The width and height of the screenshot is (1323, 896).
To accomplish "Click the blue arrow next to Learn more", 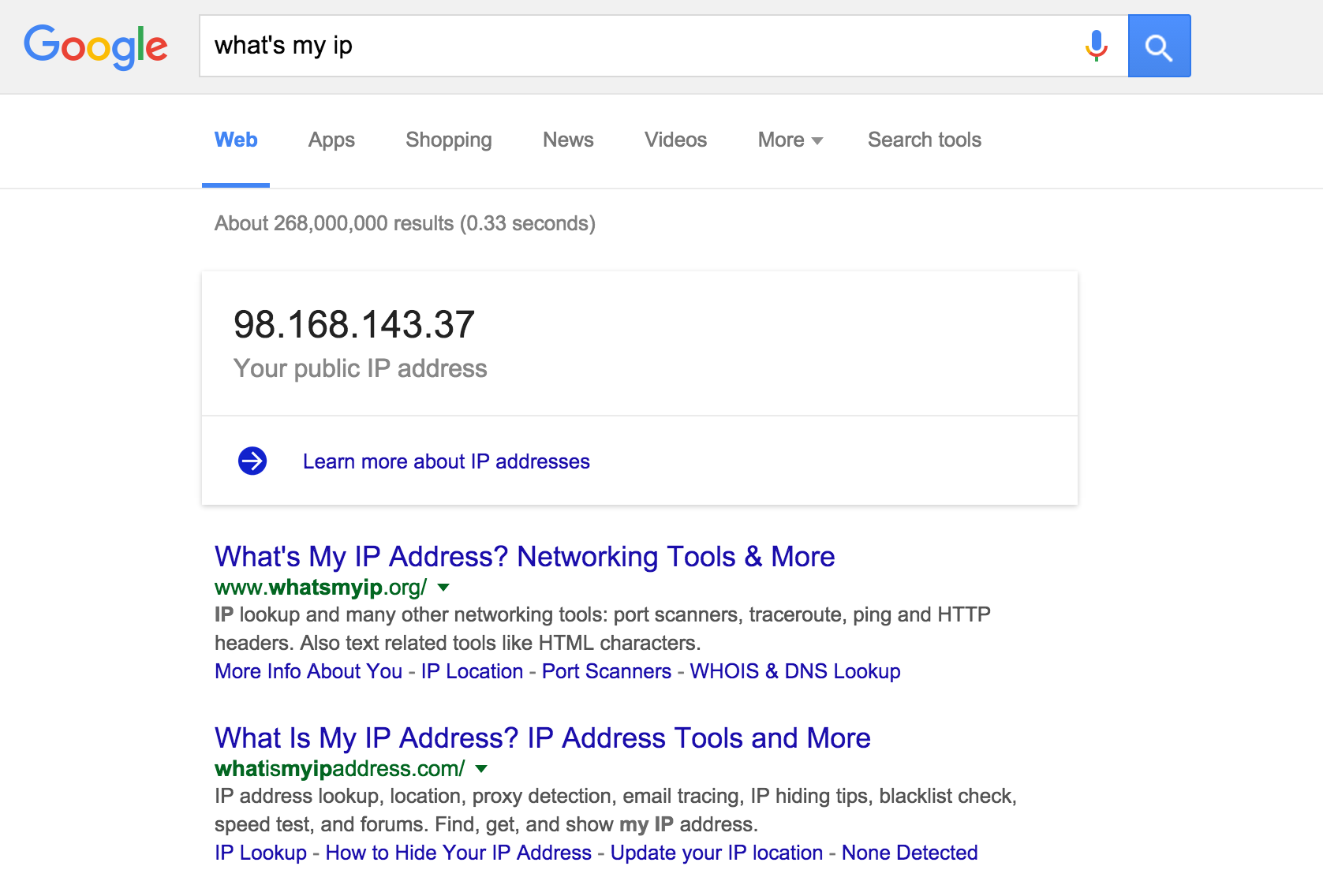I will pyautogui.click(x=252, y=461).
